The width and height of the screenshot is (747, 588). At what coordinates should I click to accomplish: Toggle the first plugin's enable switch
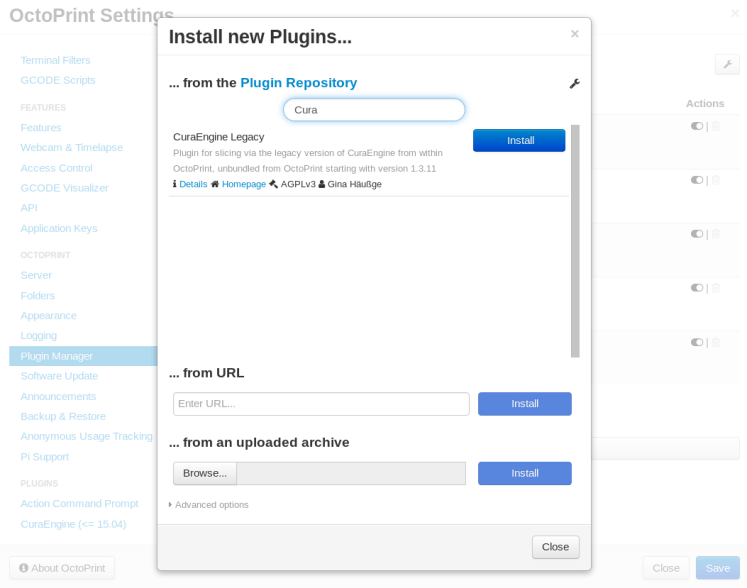pyautogui.click(x=697, y=126)
